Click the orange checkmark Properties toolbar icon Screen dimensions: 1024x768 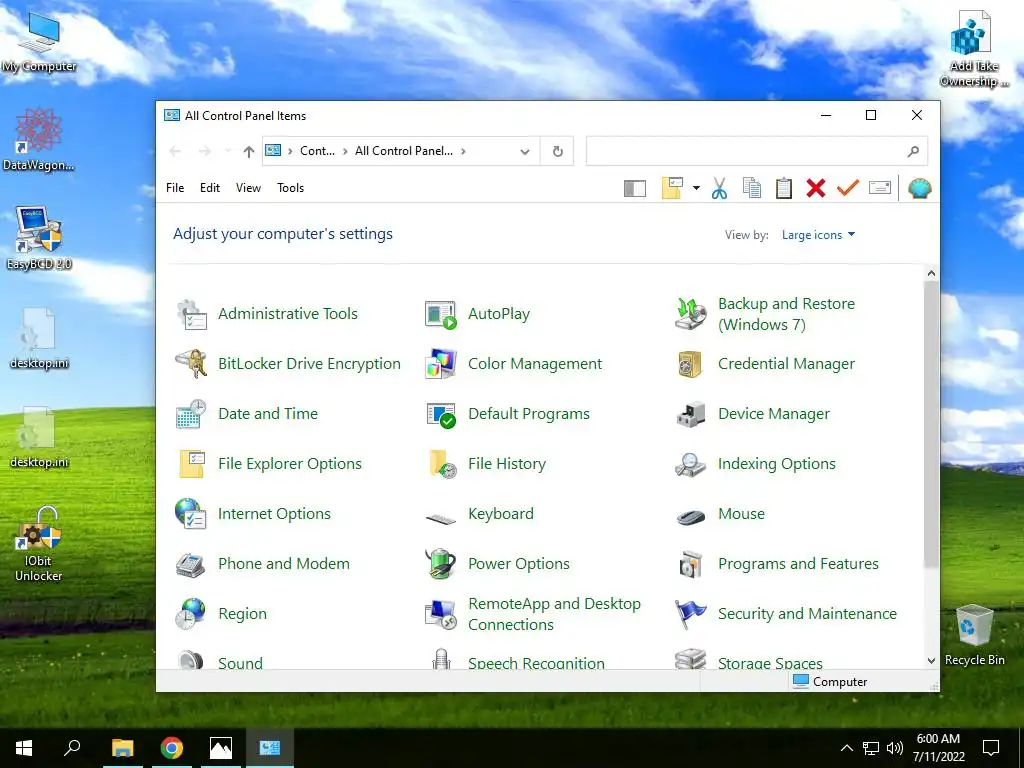848,189
